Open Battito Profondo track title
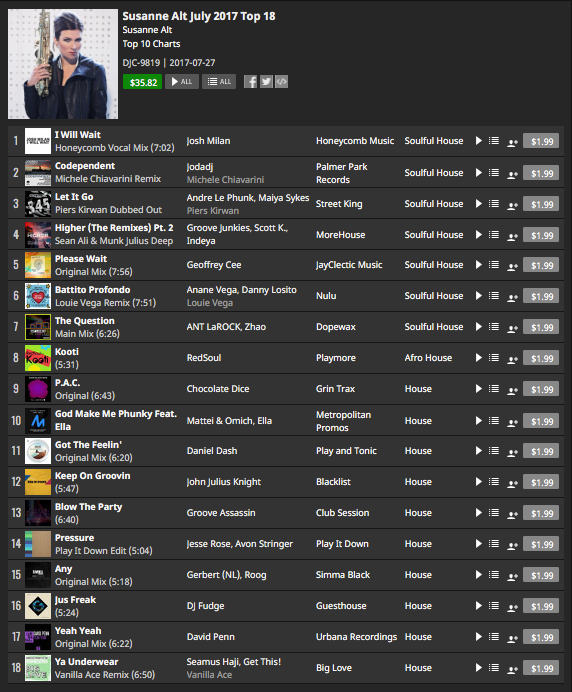The width and height of the screenshot is (572, 692). click(x=93, y=290)
